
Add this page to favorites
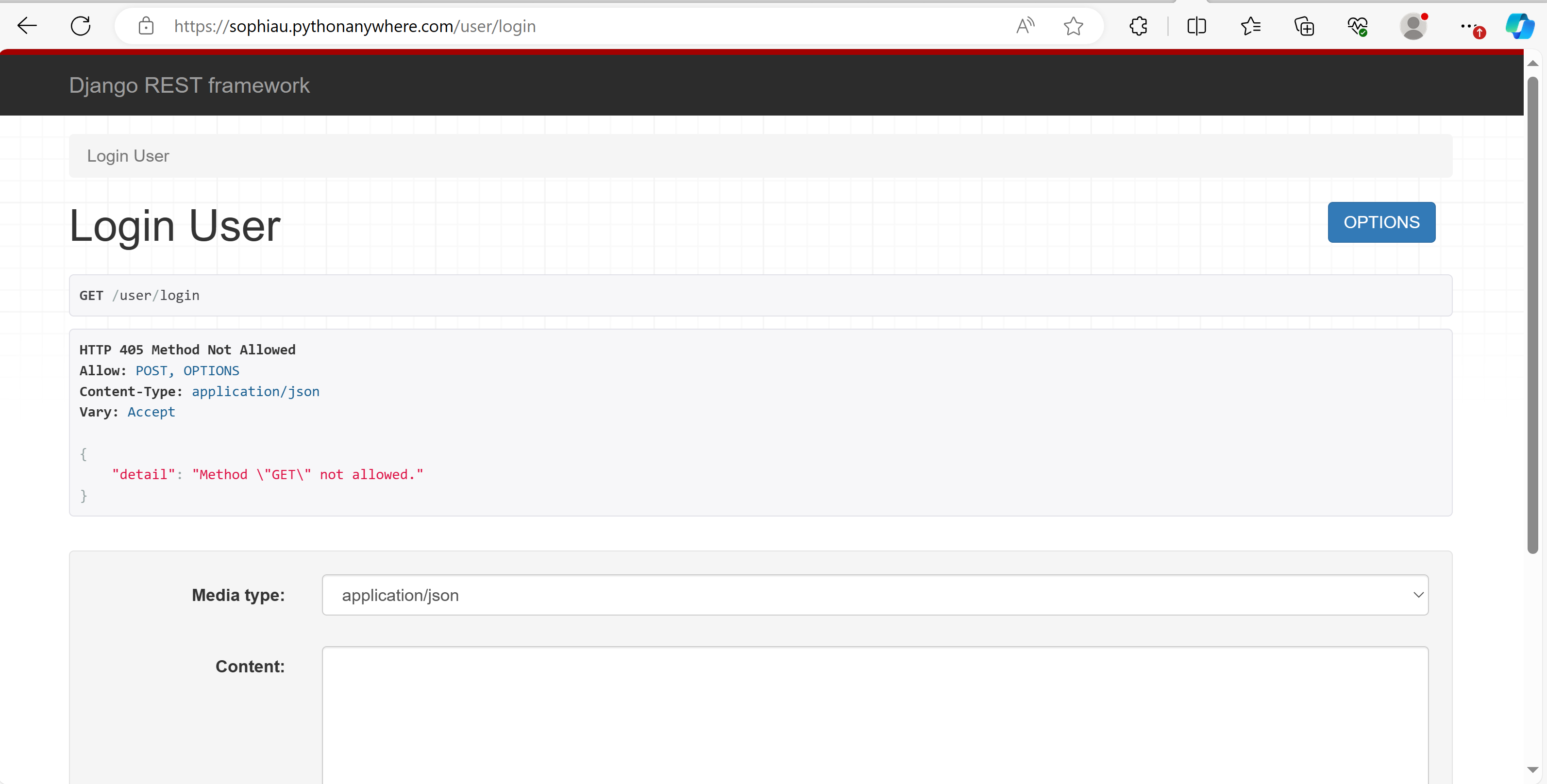click(x=1073, y=26)
